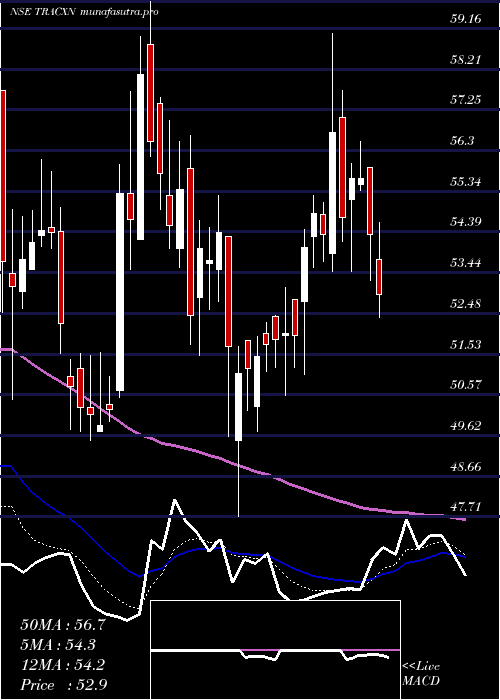Click the 56.3 price axis label
Screen dimensions: 500x700
[462, 142]
